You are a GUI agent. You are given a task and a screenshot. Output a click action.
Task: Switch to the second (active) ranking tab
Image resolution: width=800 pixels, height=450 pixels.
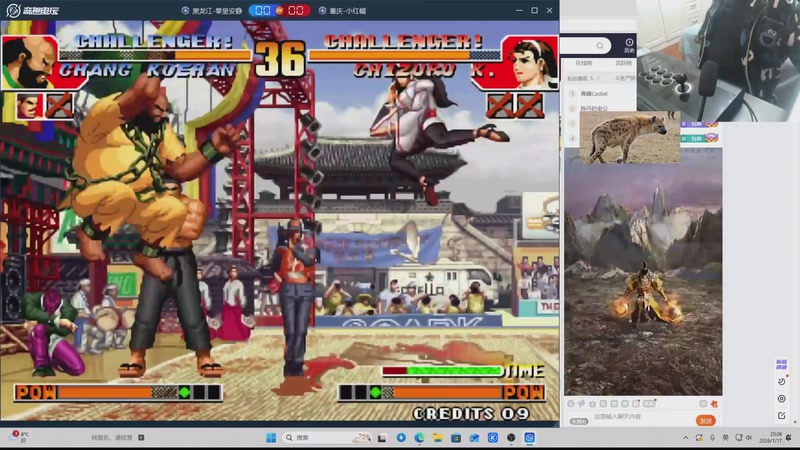[x=623, y=63]
